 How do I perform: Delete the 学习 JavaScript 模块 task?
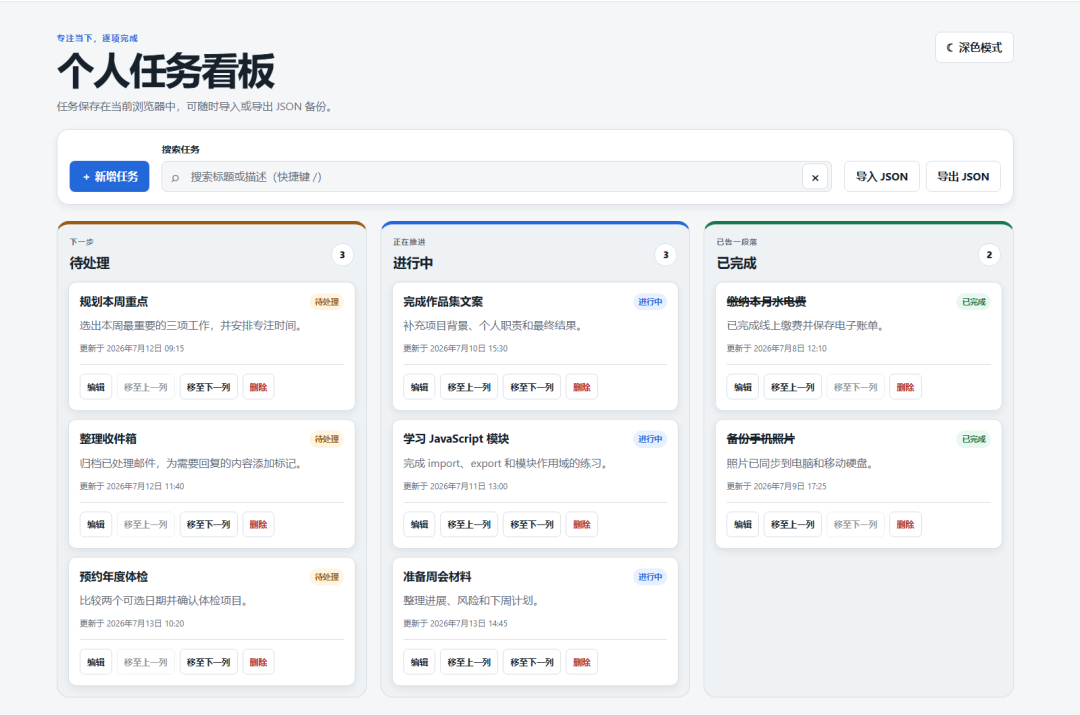point(582,524)
